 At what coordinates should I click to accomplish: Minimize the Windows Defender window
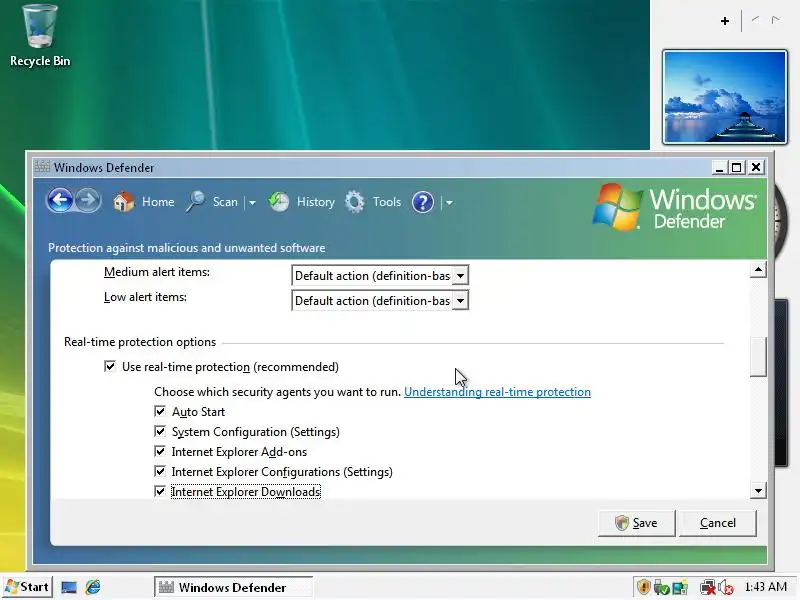(719, 167)
